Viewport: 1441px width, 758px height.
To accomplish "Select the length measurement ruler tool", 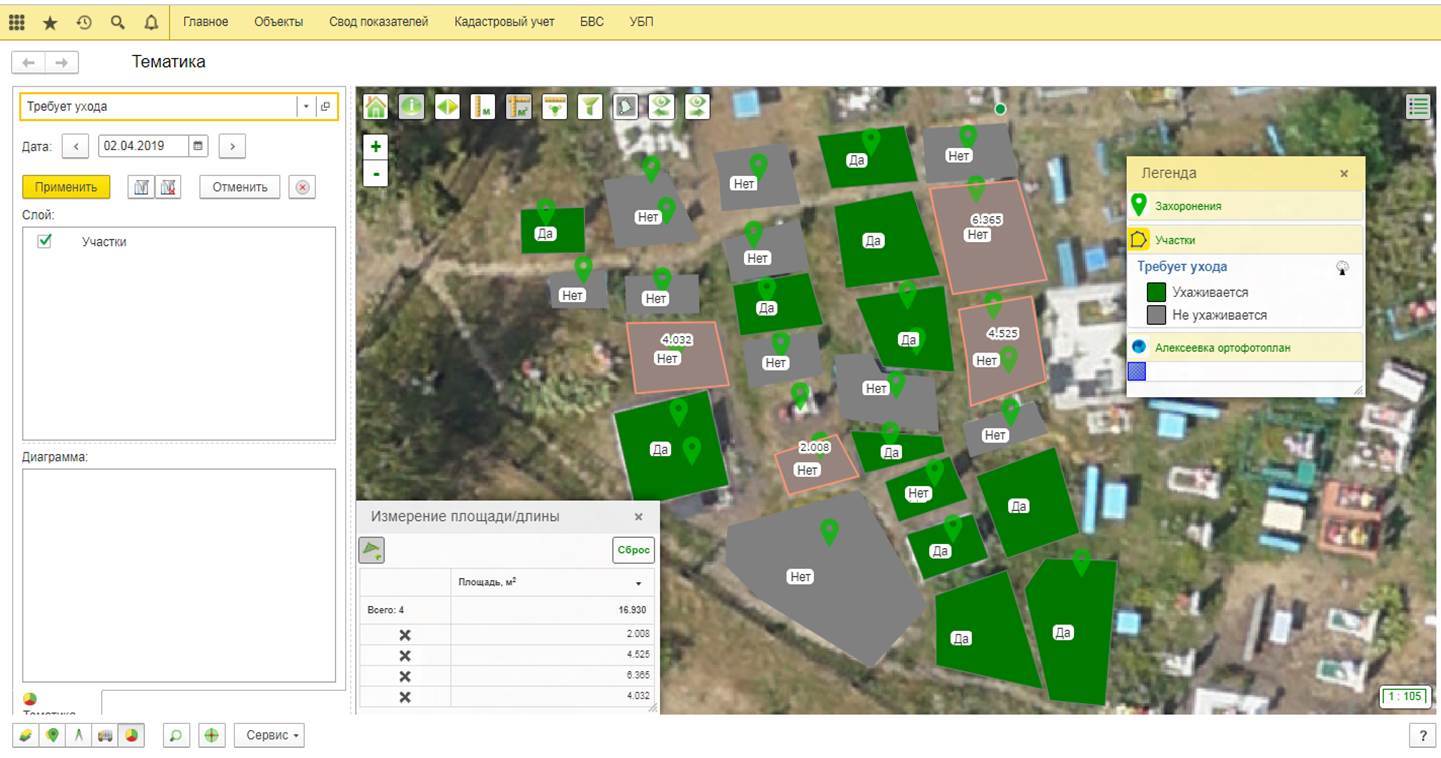I will tap(483, 106).
